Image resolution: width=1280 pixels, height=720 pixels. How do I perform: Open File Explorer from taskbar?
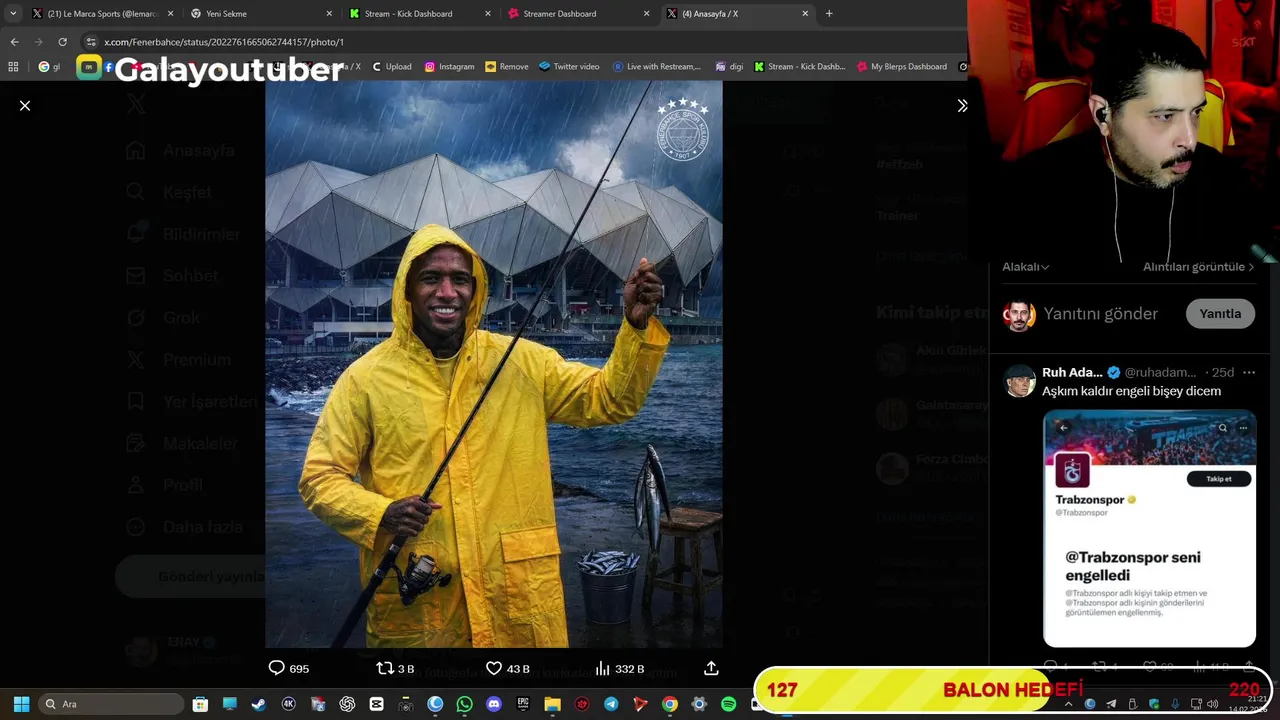pyautogui.click(x=552, y=704)
